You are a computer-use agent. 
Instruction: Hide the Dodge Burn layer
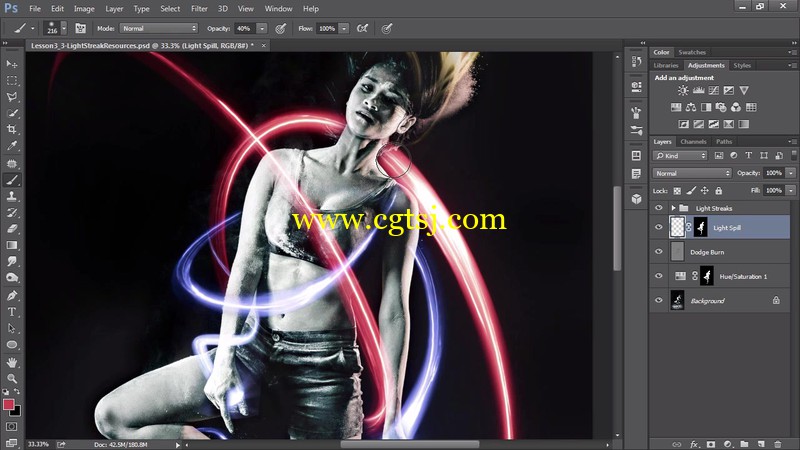(659, 252)
